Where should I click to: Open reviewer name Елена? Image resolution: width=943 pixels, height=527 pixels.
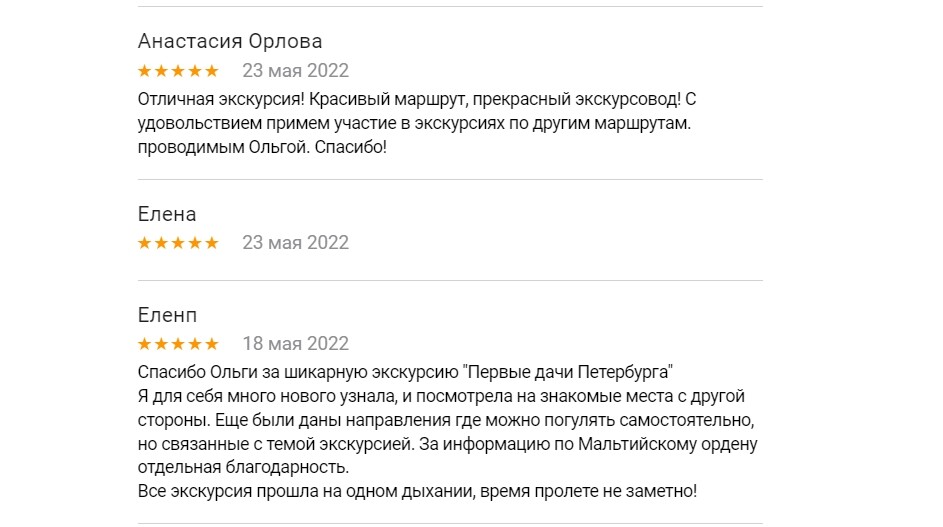click(x=167, y=214)
